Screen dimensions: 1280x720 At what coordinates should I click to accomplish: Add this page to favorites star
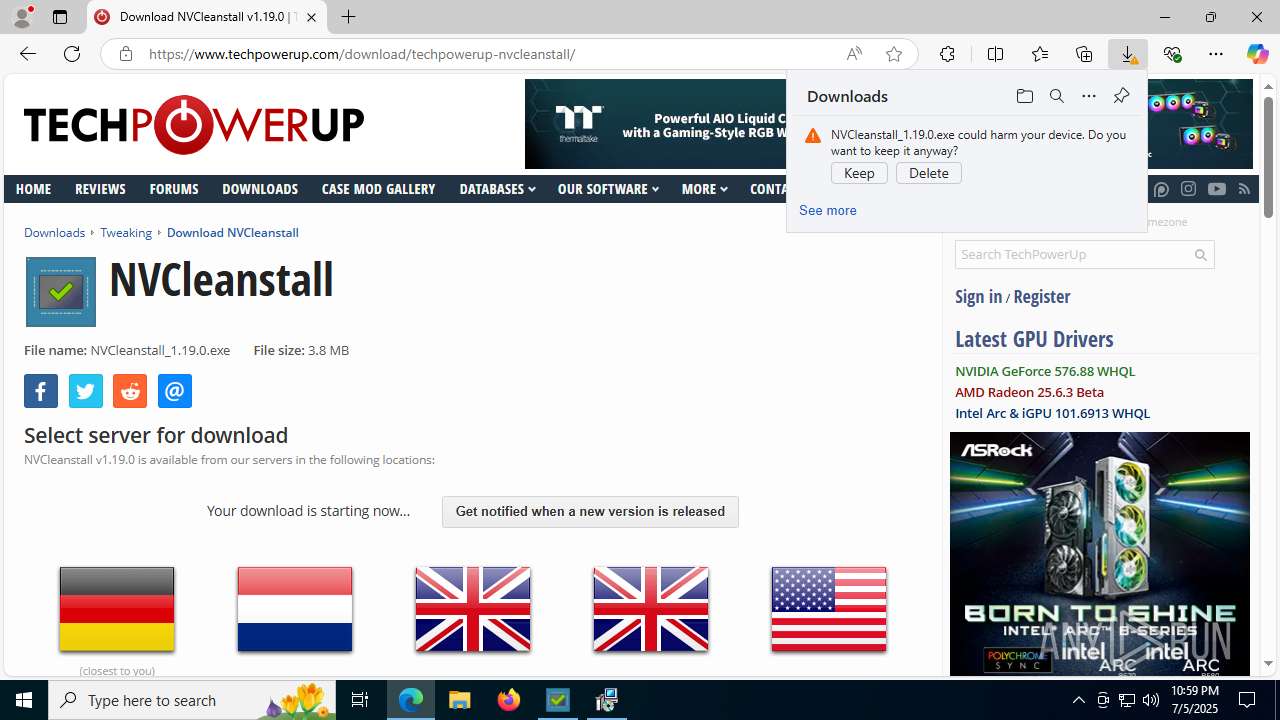pyautogui.click(x=894, y=54)
